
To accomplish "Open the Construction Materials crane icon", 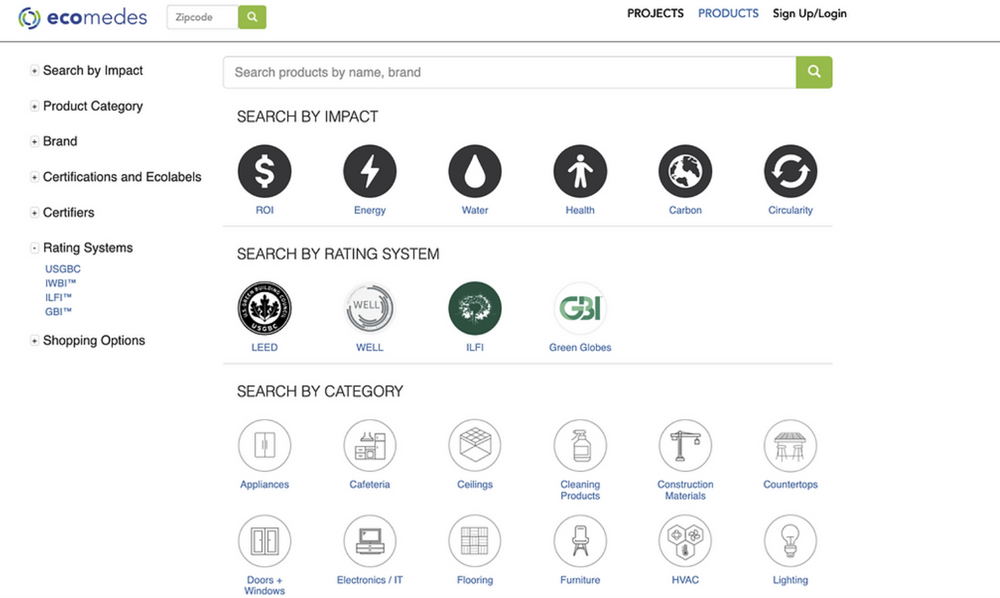I will click(685, 445).
